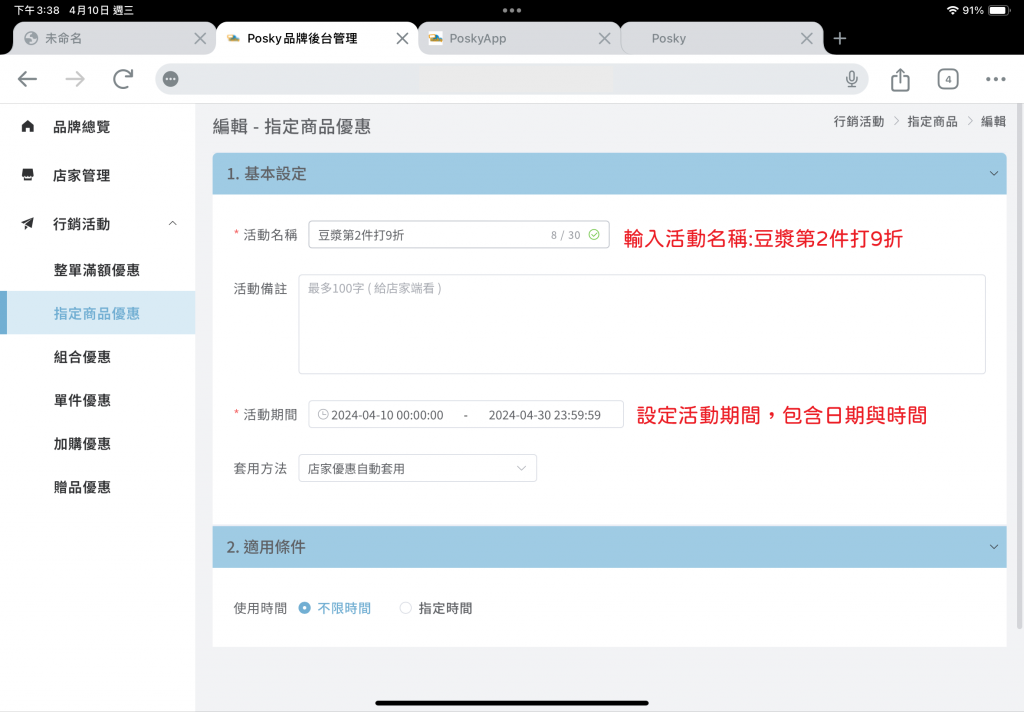Click the browser forward arrow
Image resolution: width=1024 pixels, height=712 pixels.
coord(75,79)
